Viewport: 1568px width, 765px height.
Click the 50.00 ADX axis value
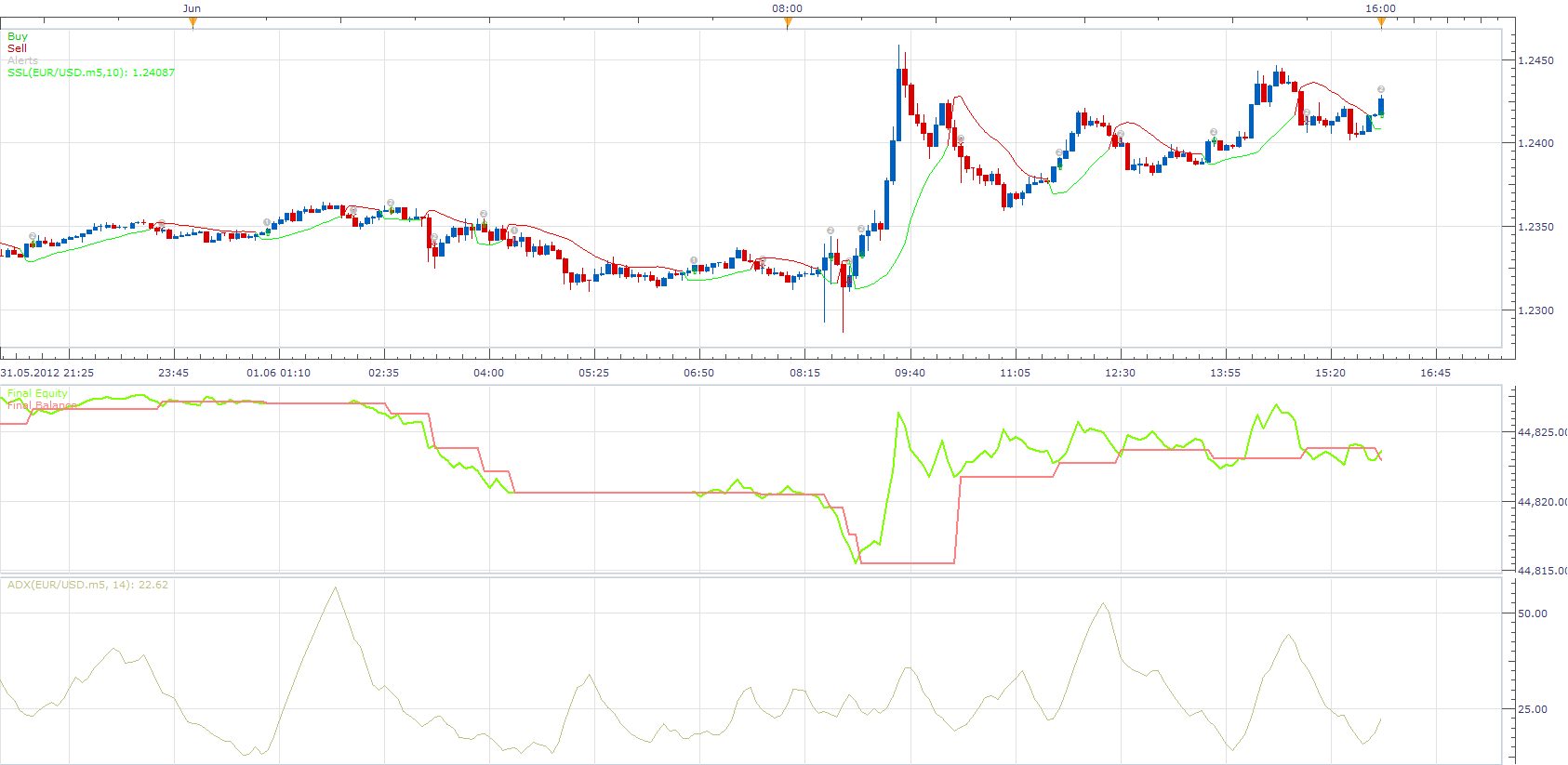tap(1533, 613)
